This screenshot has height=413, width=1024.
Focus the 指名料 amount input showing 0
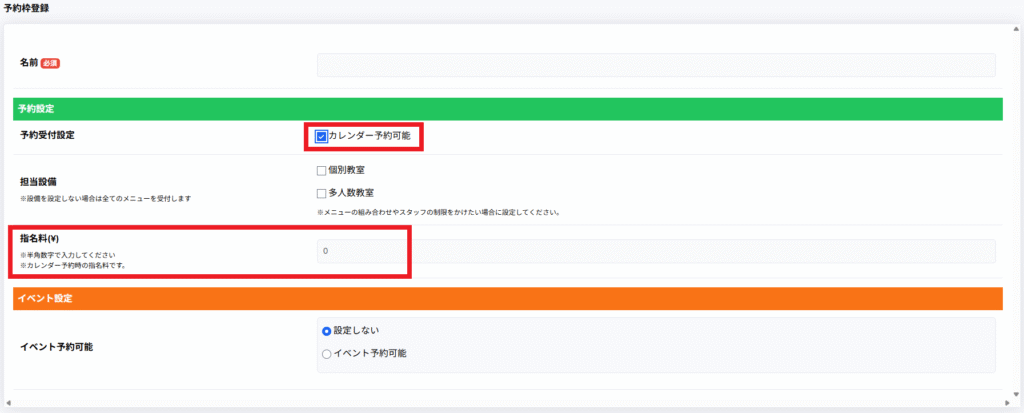656,251
